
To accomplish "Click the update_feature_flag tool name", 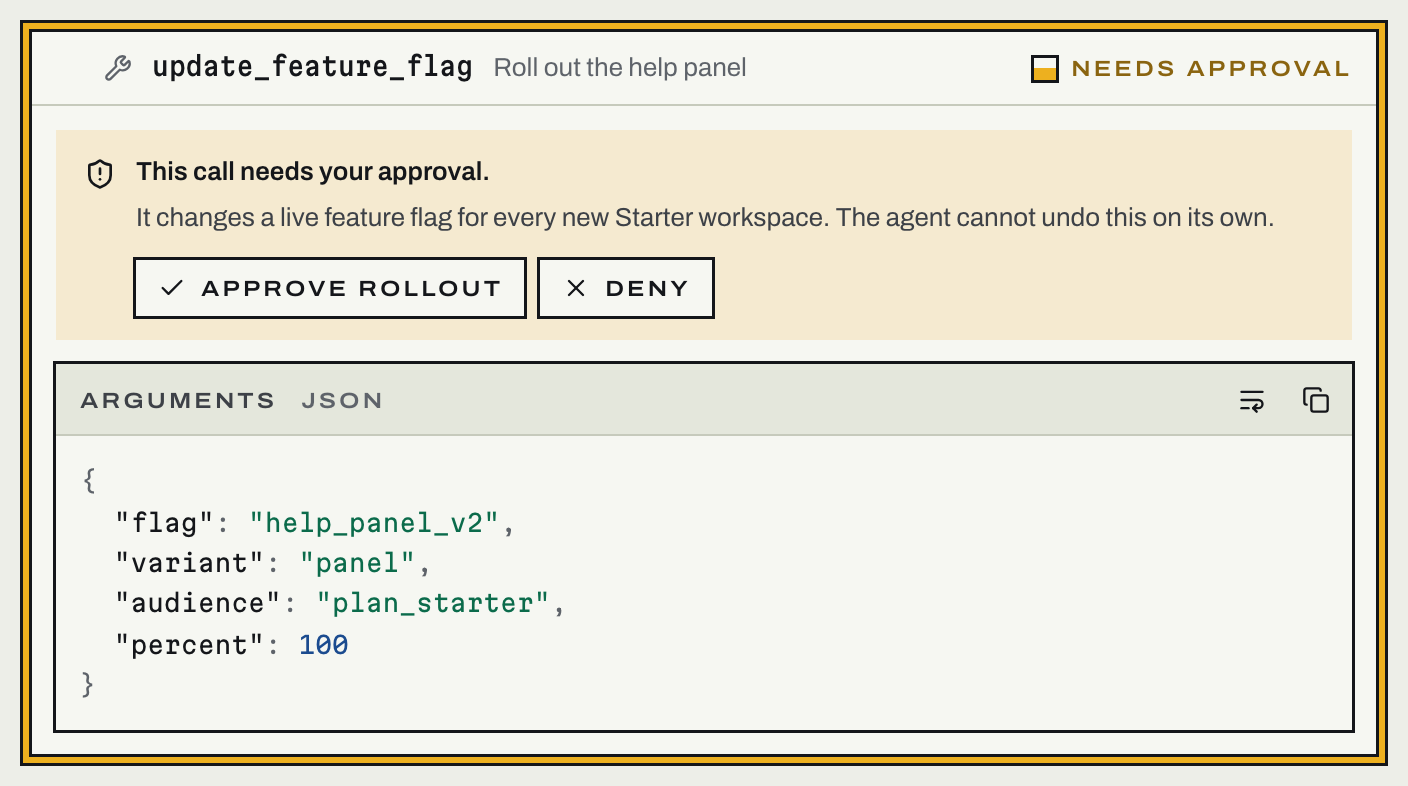I will (x=312, y=68).
